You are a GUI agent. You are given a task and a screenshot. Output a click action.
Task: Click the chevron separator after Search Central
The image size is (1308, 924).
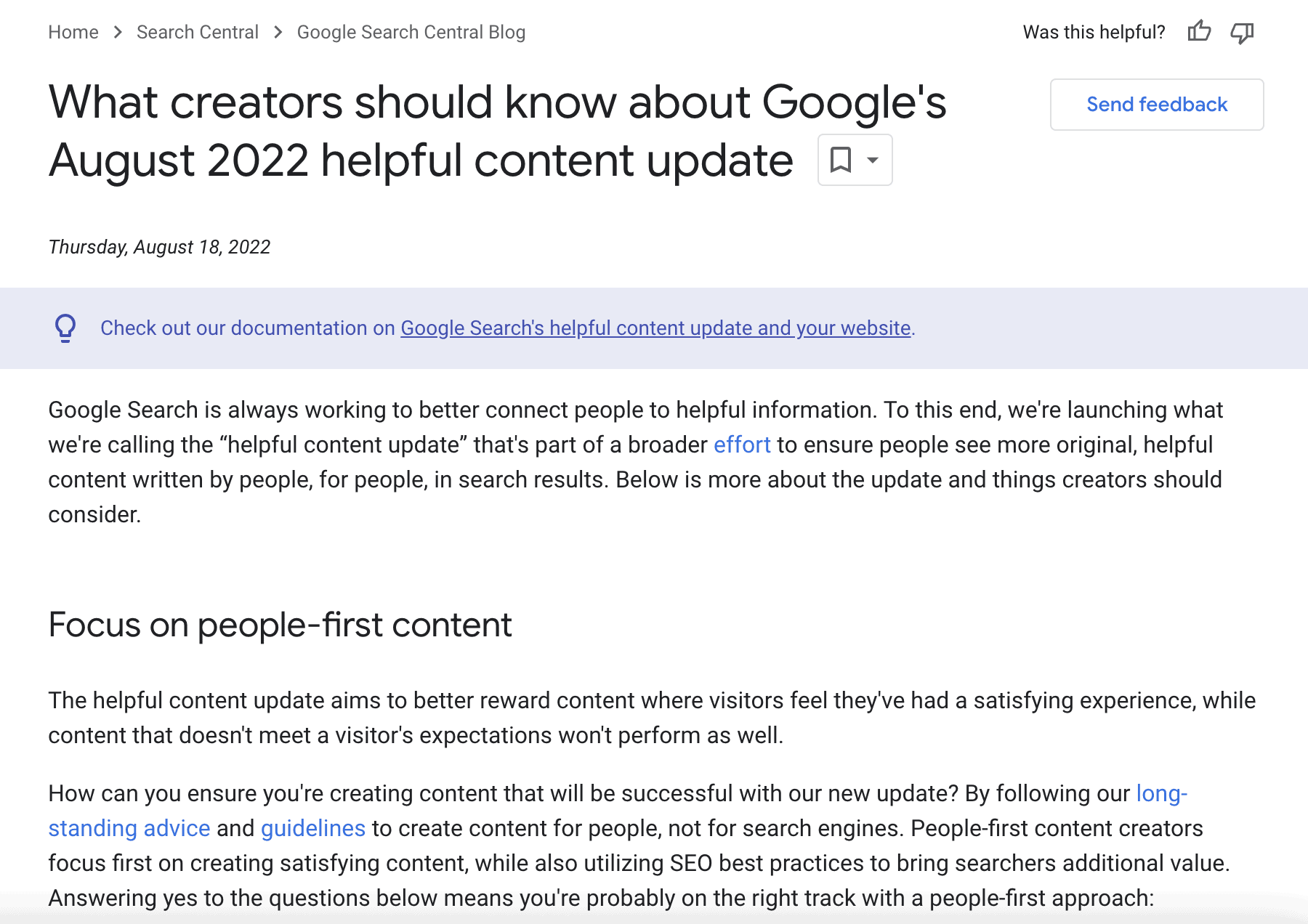coord(278,33)
